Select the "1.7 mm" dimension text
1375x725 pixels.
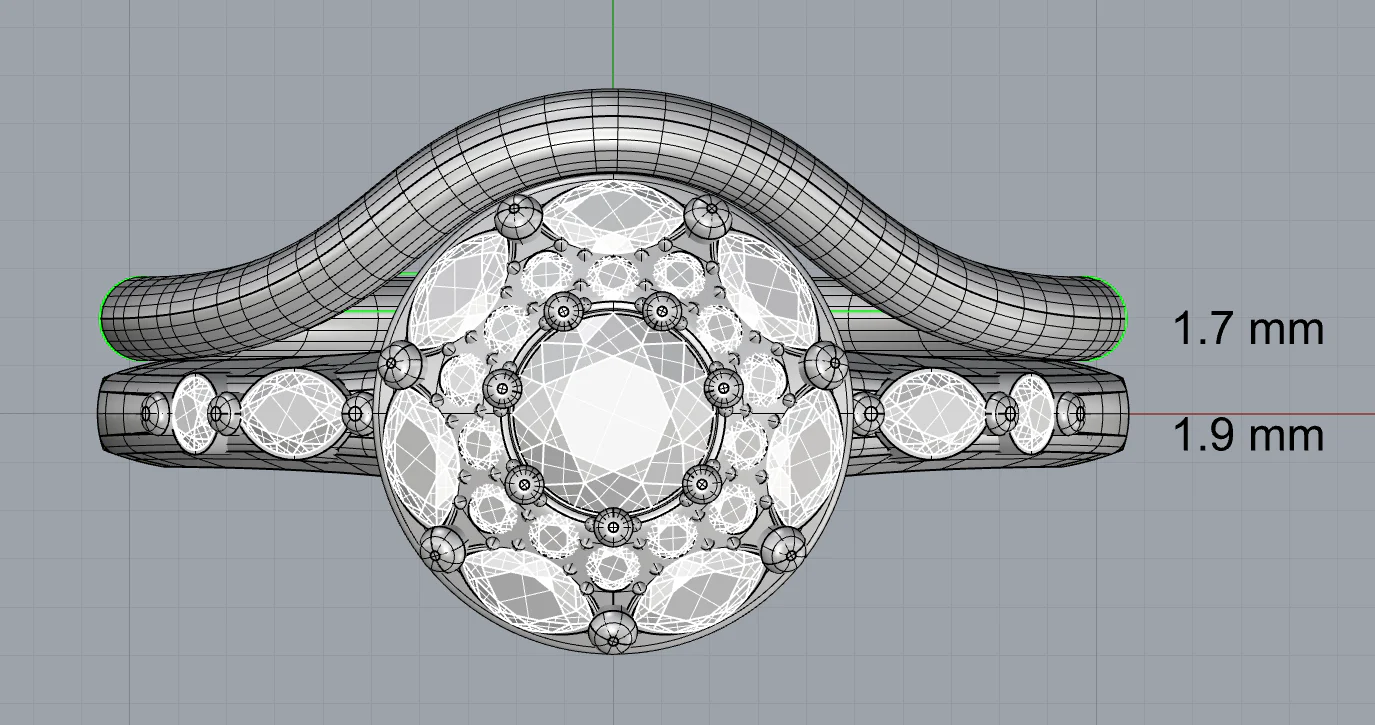coord(1248,329)
